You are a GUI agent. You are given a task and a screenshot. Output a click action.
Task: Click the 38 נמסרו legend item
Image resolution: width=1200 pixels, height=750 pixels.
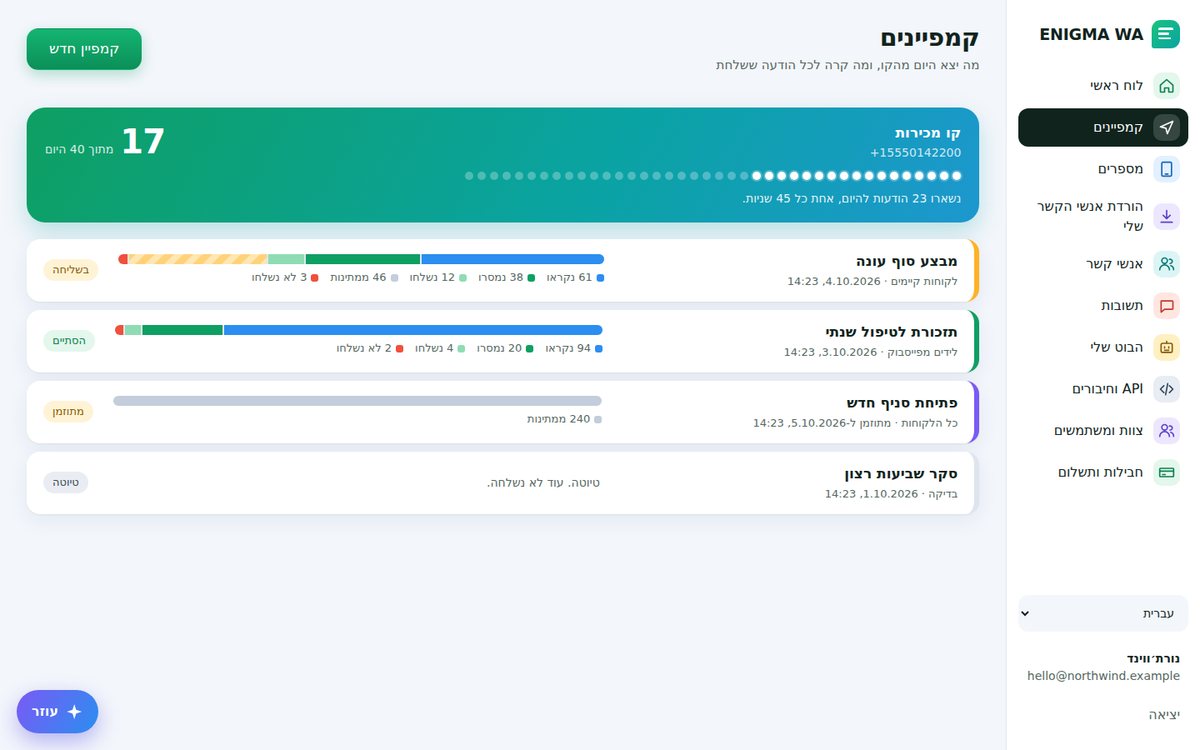(507, 277)
